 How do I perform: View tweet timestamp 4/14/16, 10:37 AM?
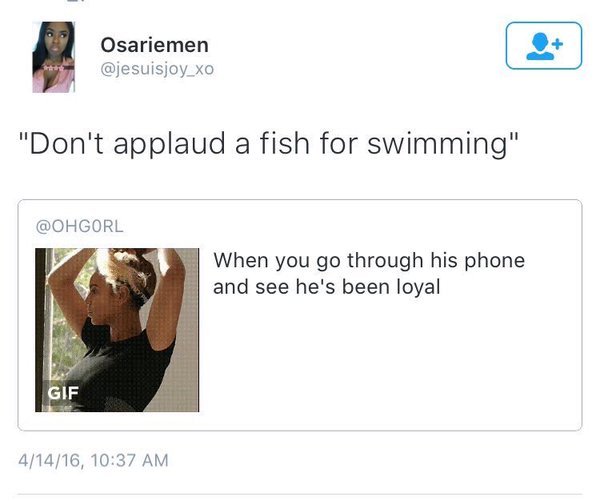click(93, 460)
